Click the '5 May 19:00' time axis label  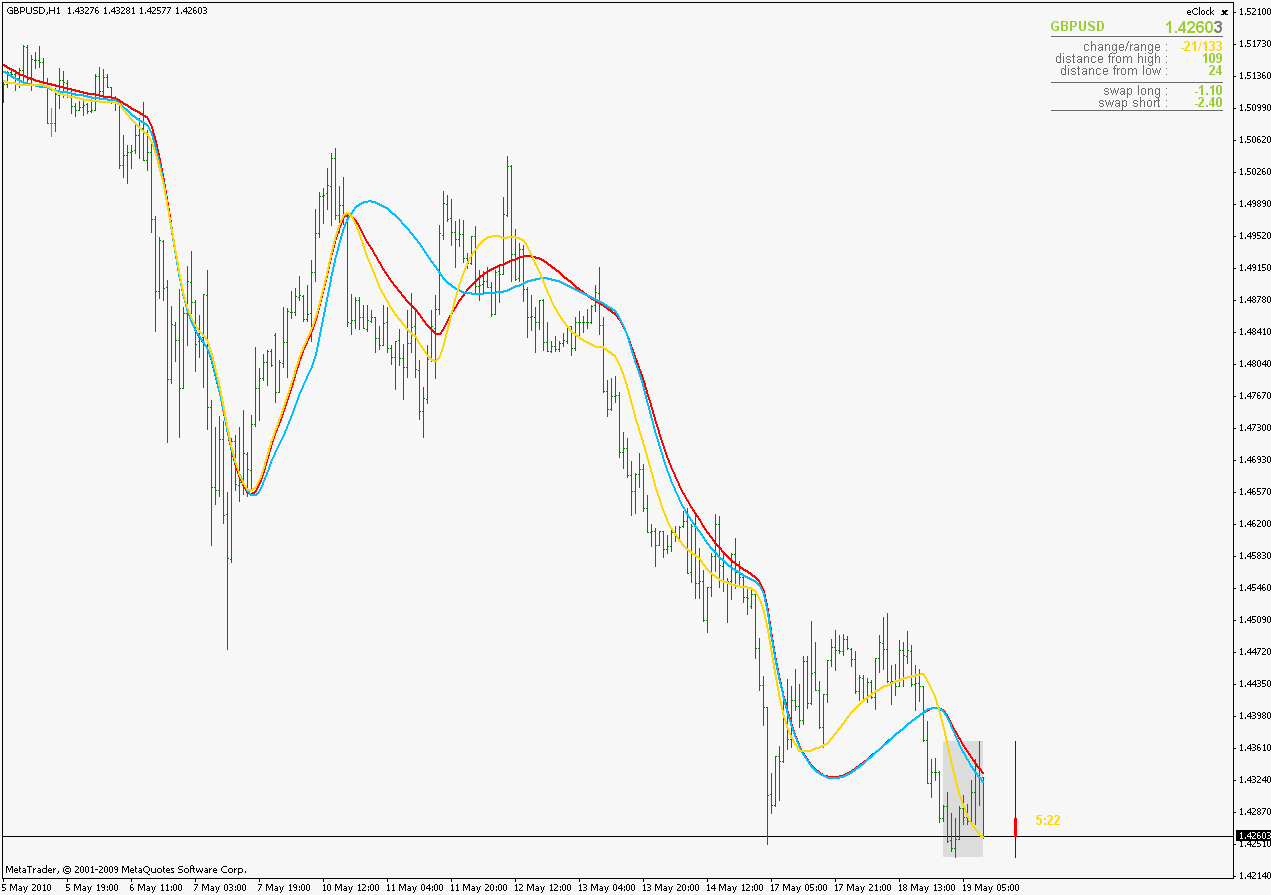point(91,887)
